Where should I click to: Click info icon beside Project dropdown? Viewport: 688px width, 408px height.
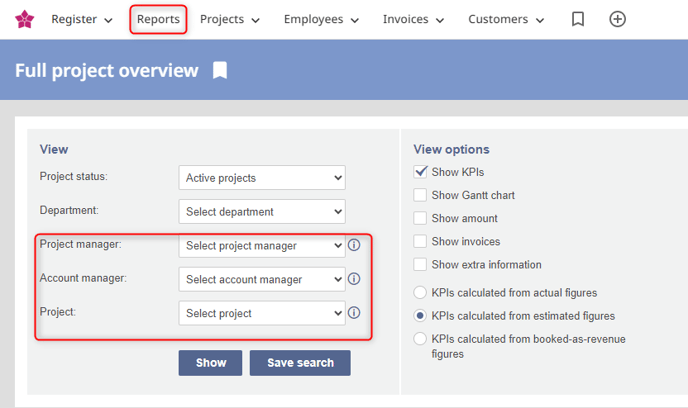(354, 313)
